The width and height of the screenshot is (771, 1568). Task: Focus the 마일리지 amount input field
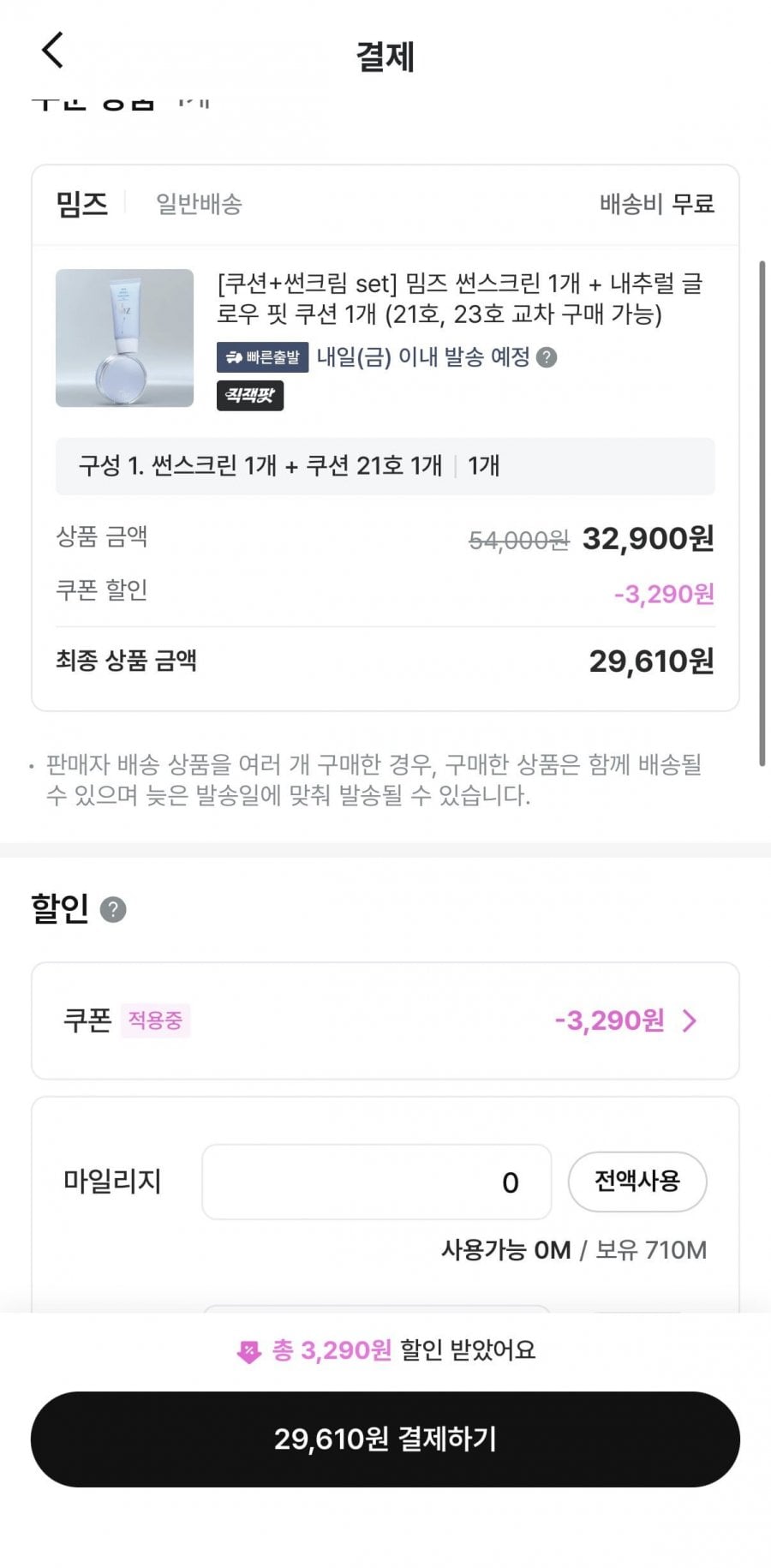pyautogui.click(x=376, y=1182)
